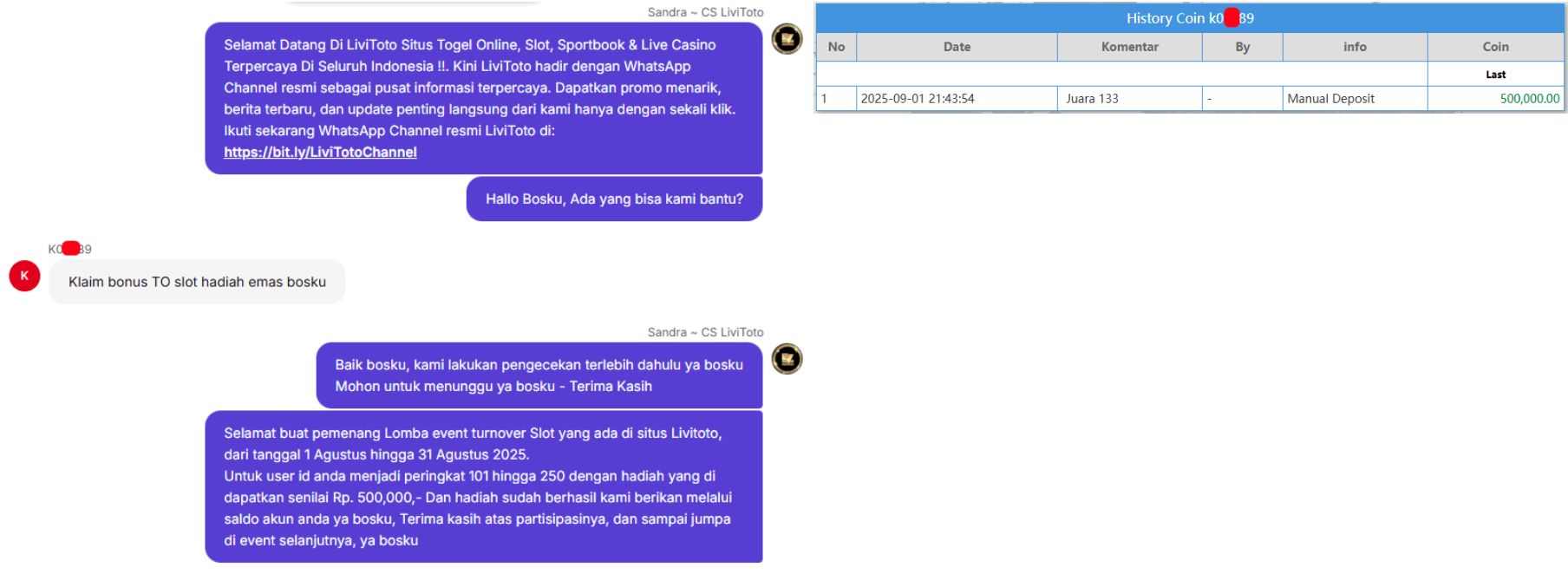Select the date cell '2025-09-01 21:43:54'
The width and height of the screenshot is (1568, 574).
(x=957, y=99)
